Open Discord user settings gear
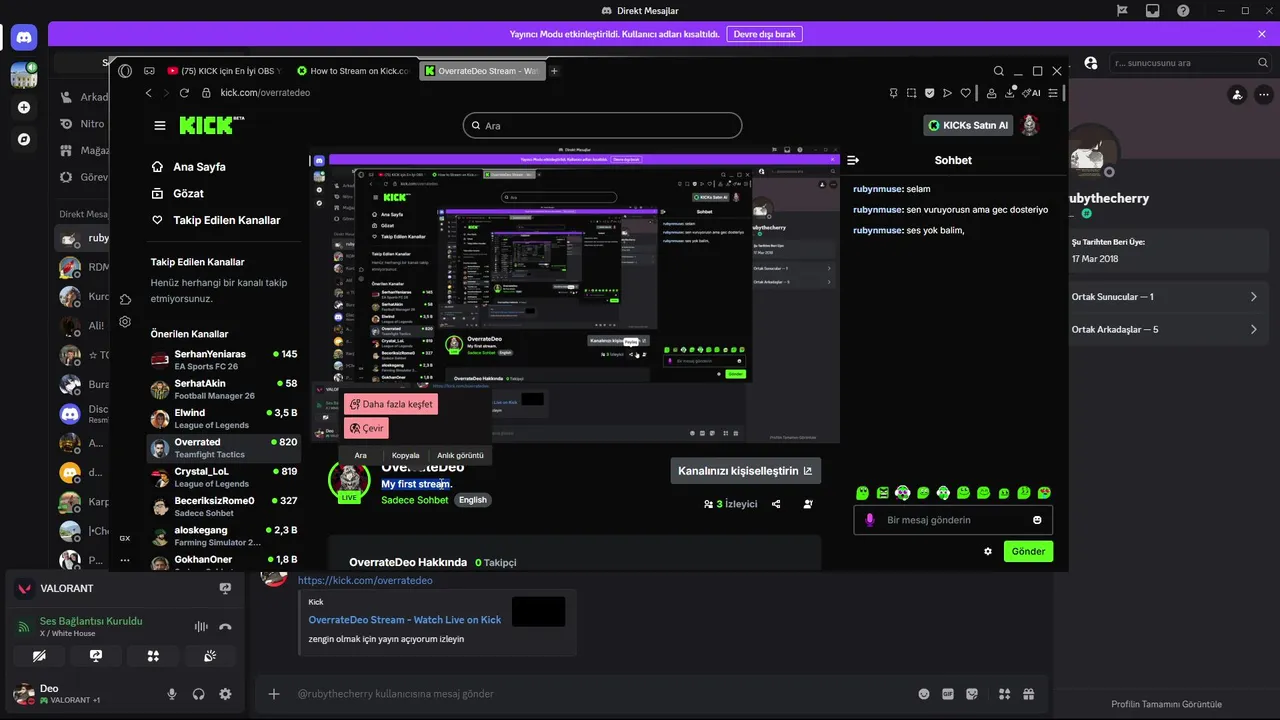Screen dimensions: 1280x720 pos(225,694)
